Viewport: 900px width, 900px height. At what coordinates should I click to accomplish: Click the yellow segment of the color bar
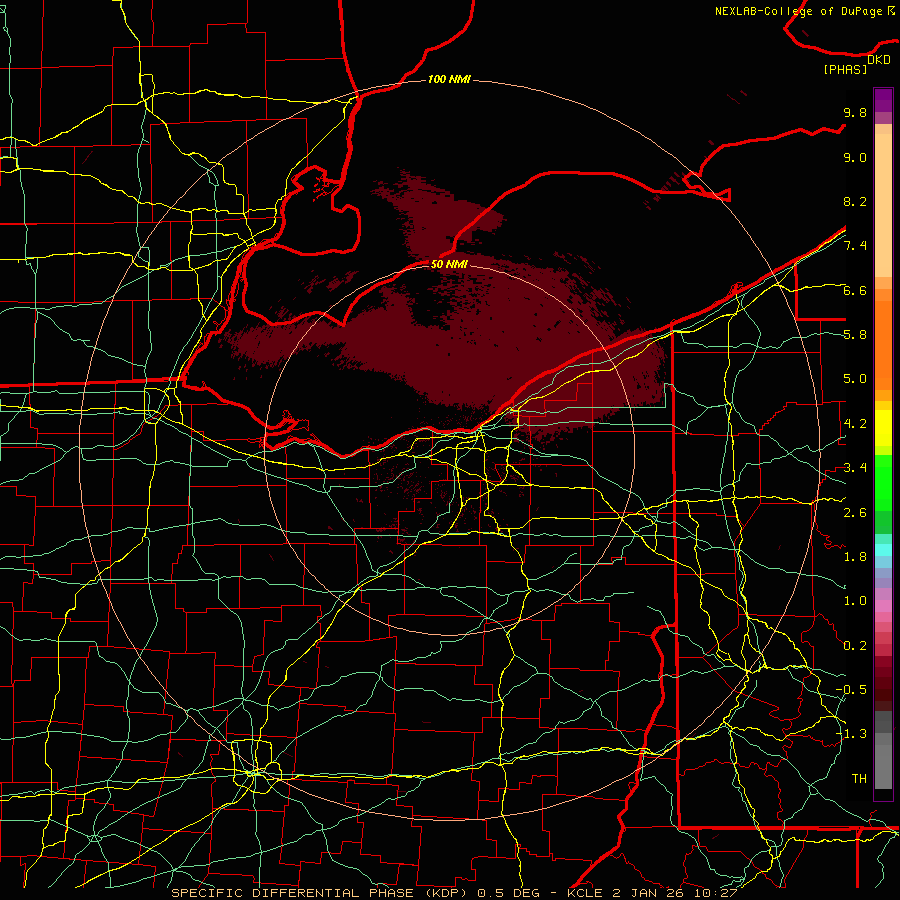[x=883, y=428]
